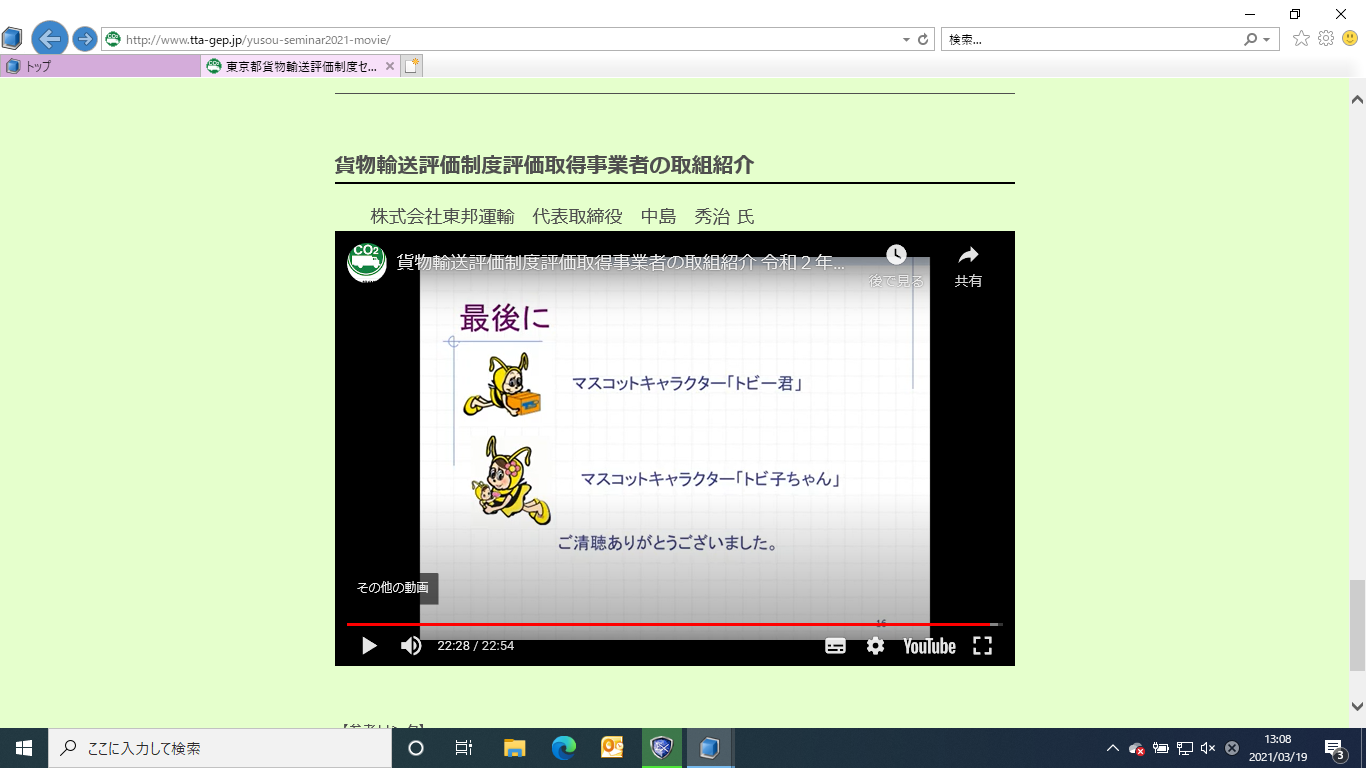Screen dimensions: 1366x768
Task: Mute the video using the speaker icon
Action: click(411, 646)
